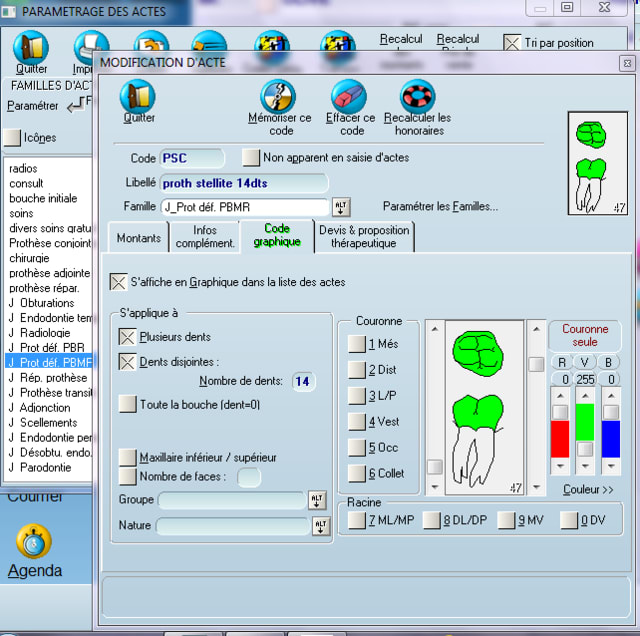This screenshot has height=636, width=640.
Task: Click Paramétrer les Familles link
Action: [440, 207]
